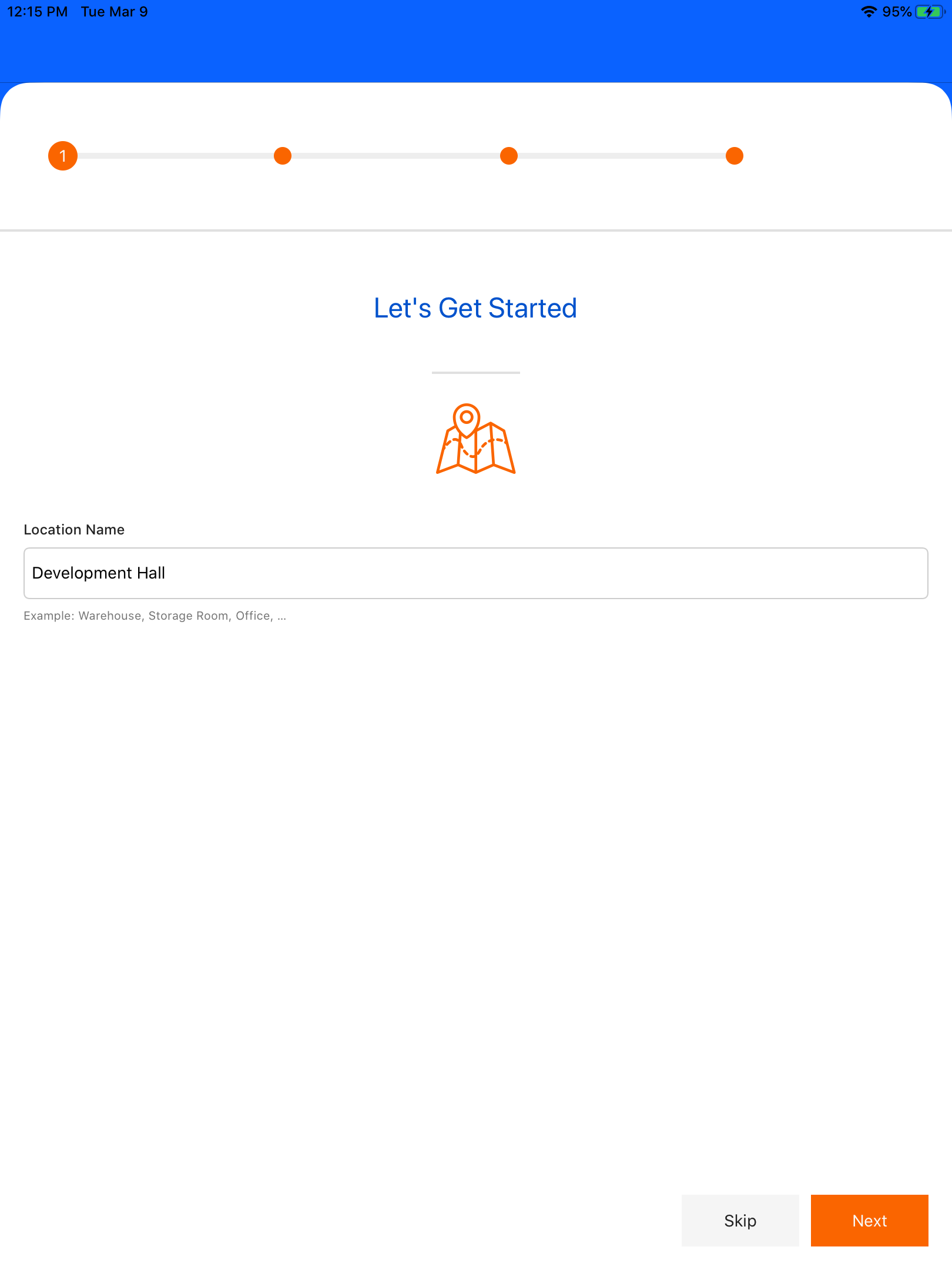Jump to the second step dot
952x1270 pixels.
tap(283, 156)
